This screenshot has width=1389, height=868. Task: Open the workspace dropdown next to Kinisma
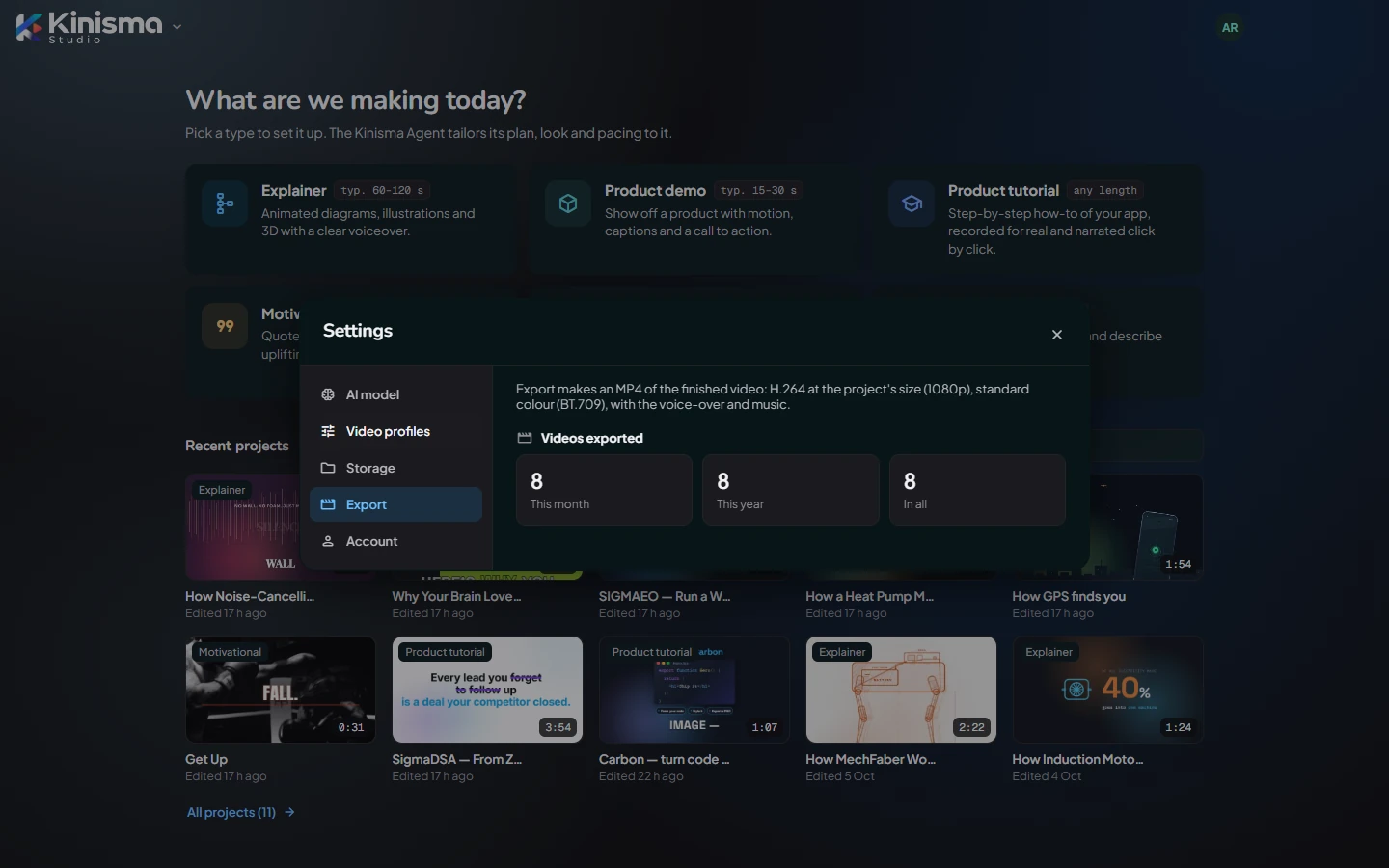click(177, 27)
